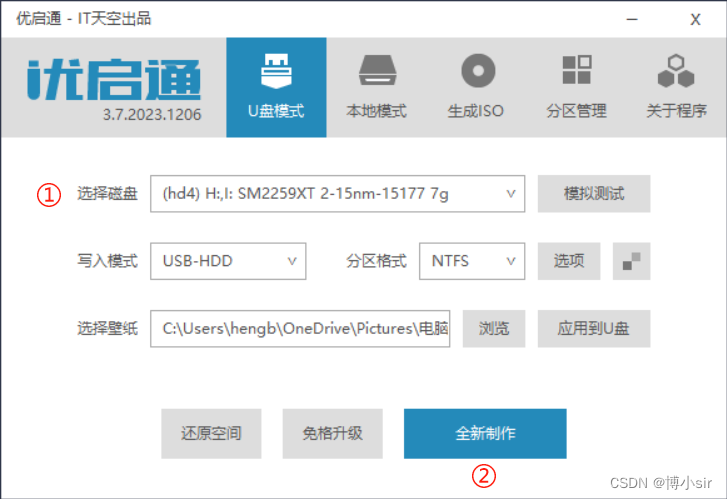Image resolution: width=727 pixels, height=499 pixels.
Task: Minimize the 优启通 window
Action: [x=632, y=19]
